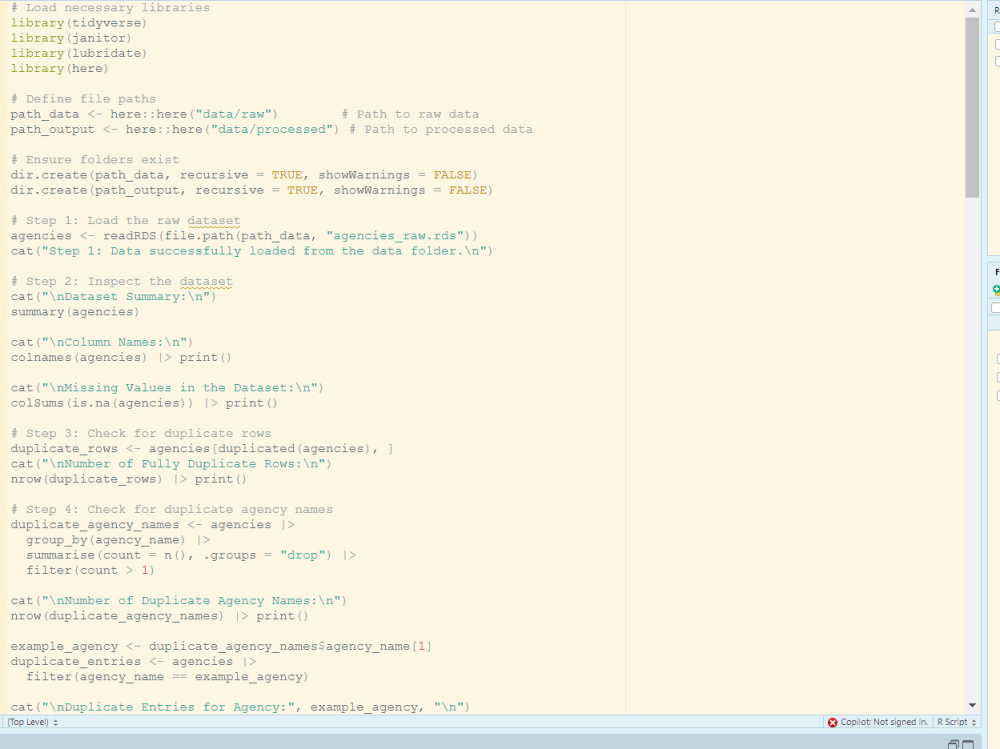This screenshot has height=749, width=1000.
Task: Click the 'Step 1: Data successfully loaded' cat line
Action: click(x=251, y=251)
